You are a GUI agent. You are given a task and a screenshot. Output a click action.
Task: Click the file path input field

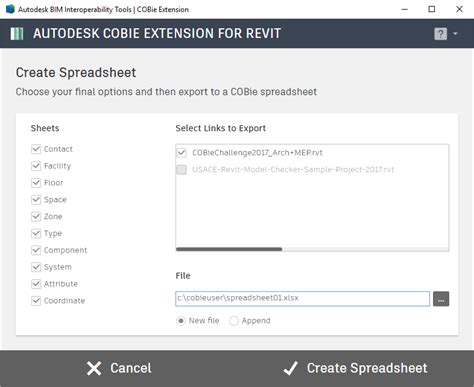(302, 298)
